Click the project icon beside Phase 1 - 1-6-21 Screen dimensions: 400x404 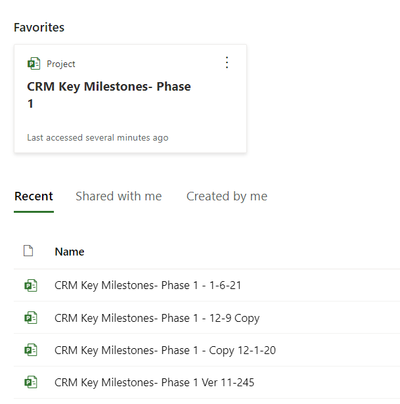[x=31, y=285]
